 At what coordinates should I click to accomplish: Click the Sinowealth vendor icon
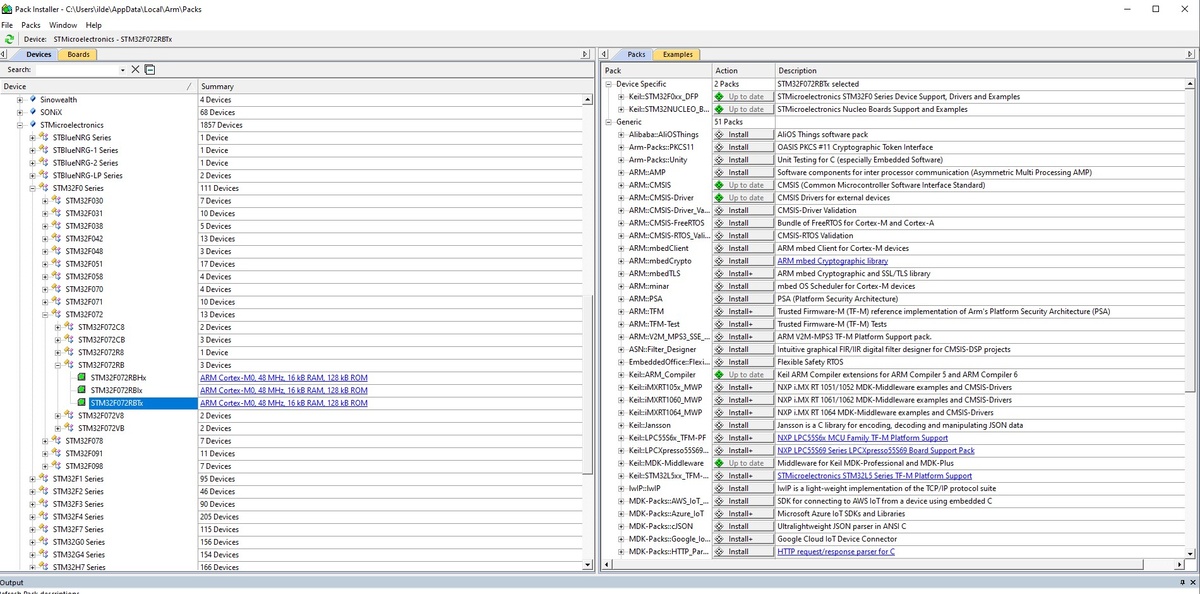click(33, 100)
